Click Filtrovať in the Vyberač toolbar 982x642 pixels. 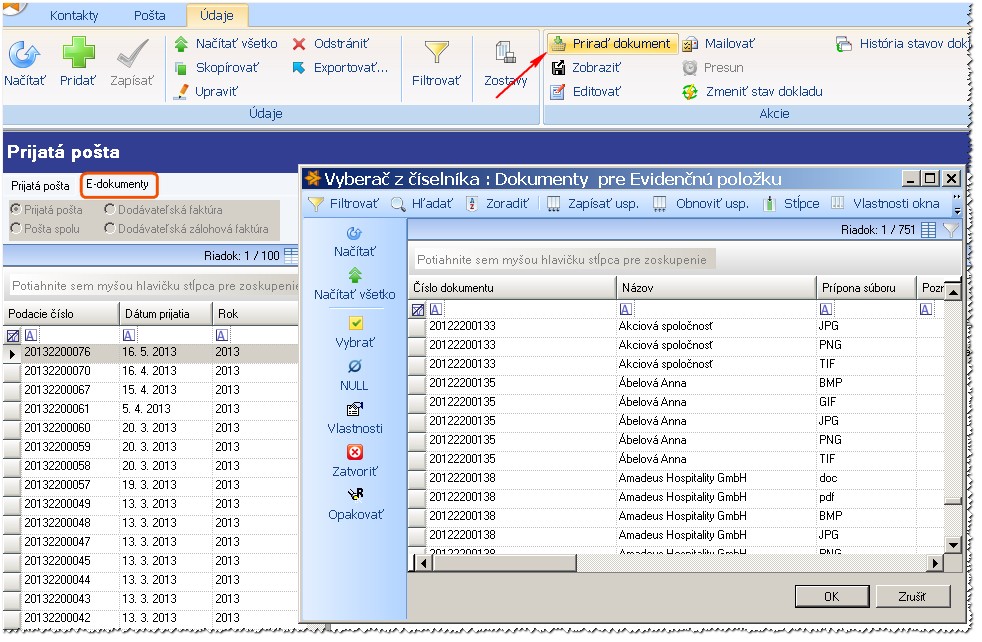(344, 204)
